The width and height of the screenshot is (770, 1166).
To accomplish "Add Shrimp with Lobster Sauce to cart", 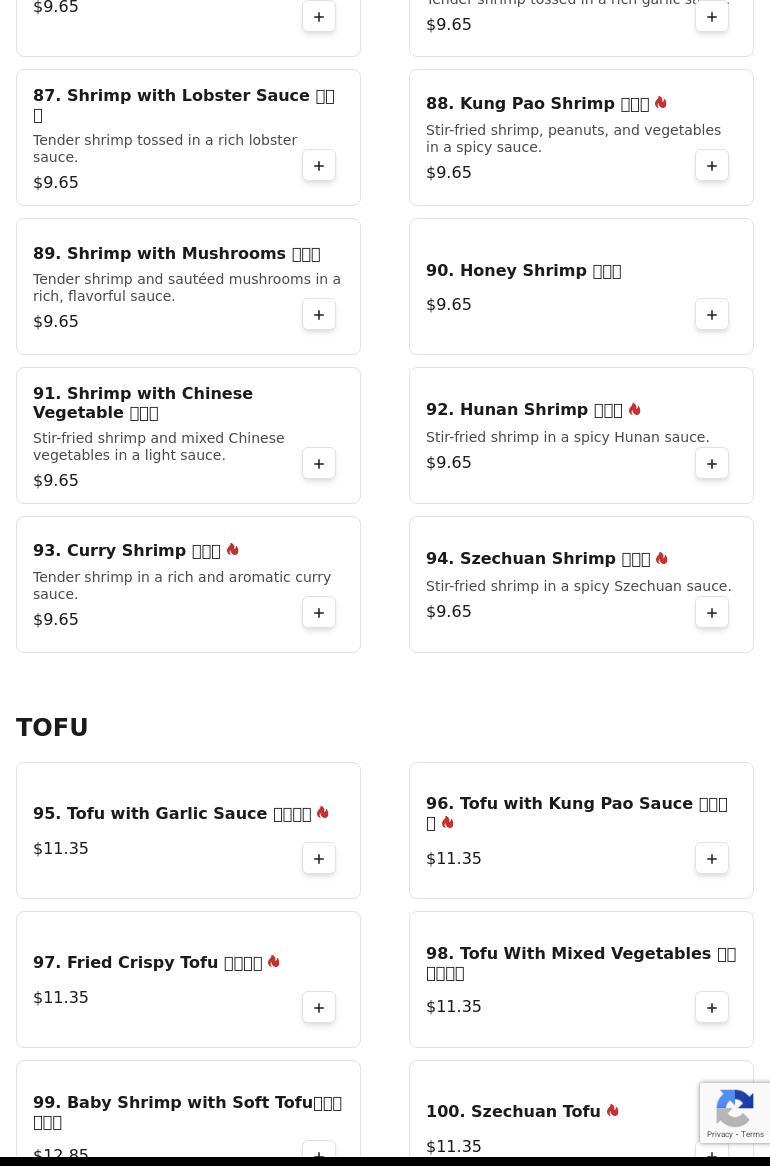I will point(318,166).
